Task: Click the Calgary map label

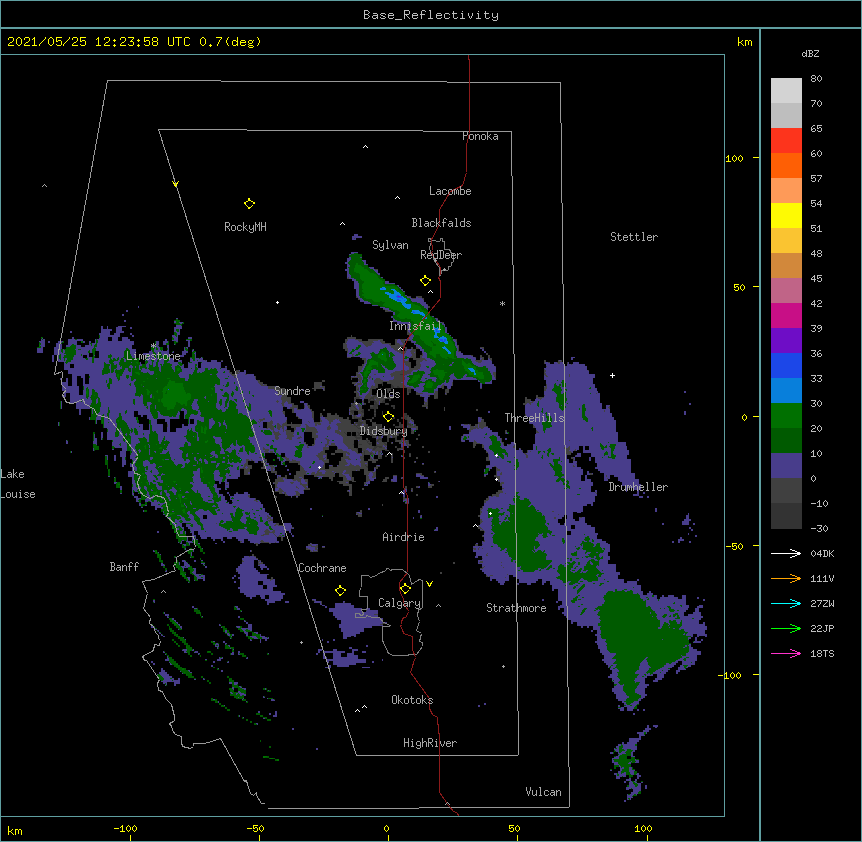Action: tap(400, 603)
